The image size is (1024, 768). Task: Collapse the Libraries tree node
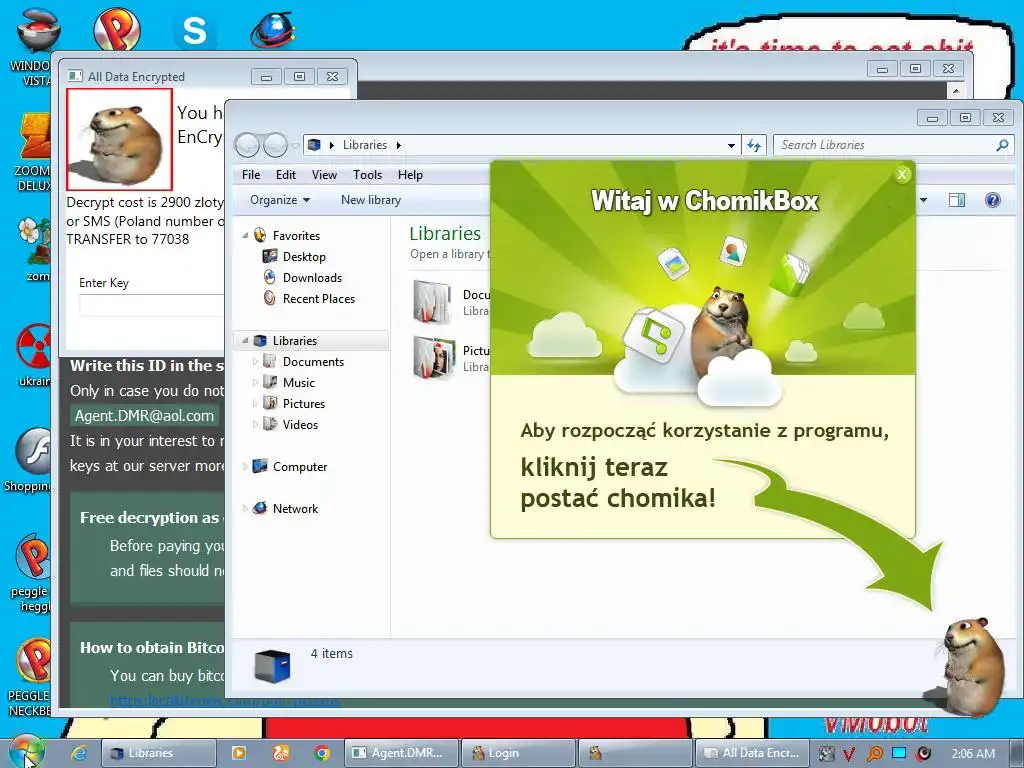pos(246,340)
